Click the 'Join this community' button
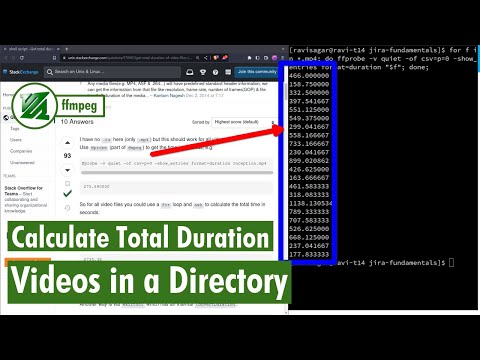 click(257, 72)
